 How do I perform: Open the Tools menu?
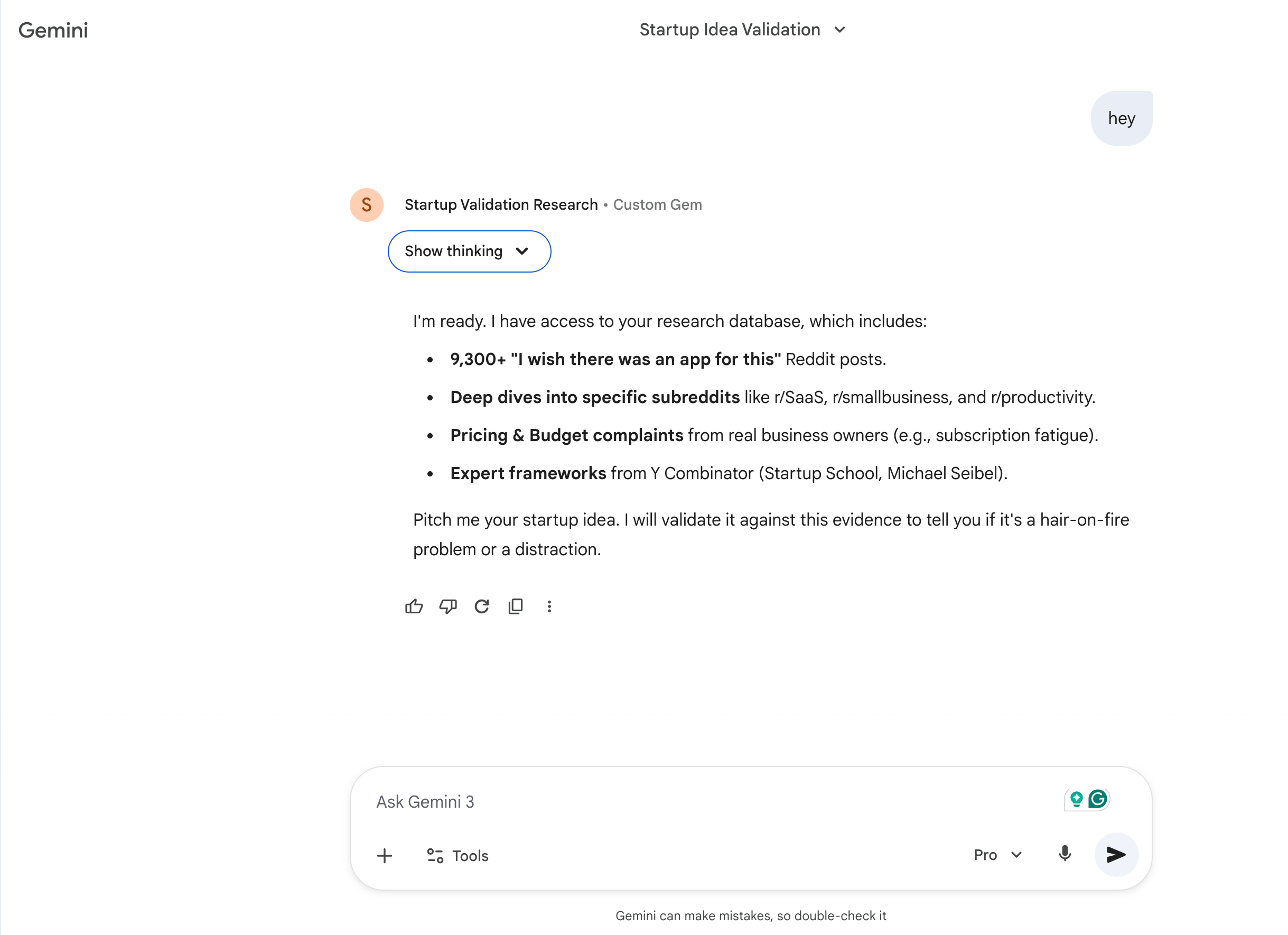458,856
